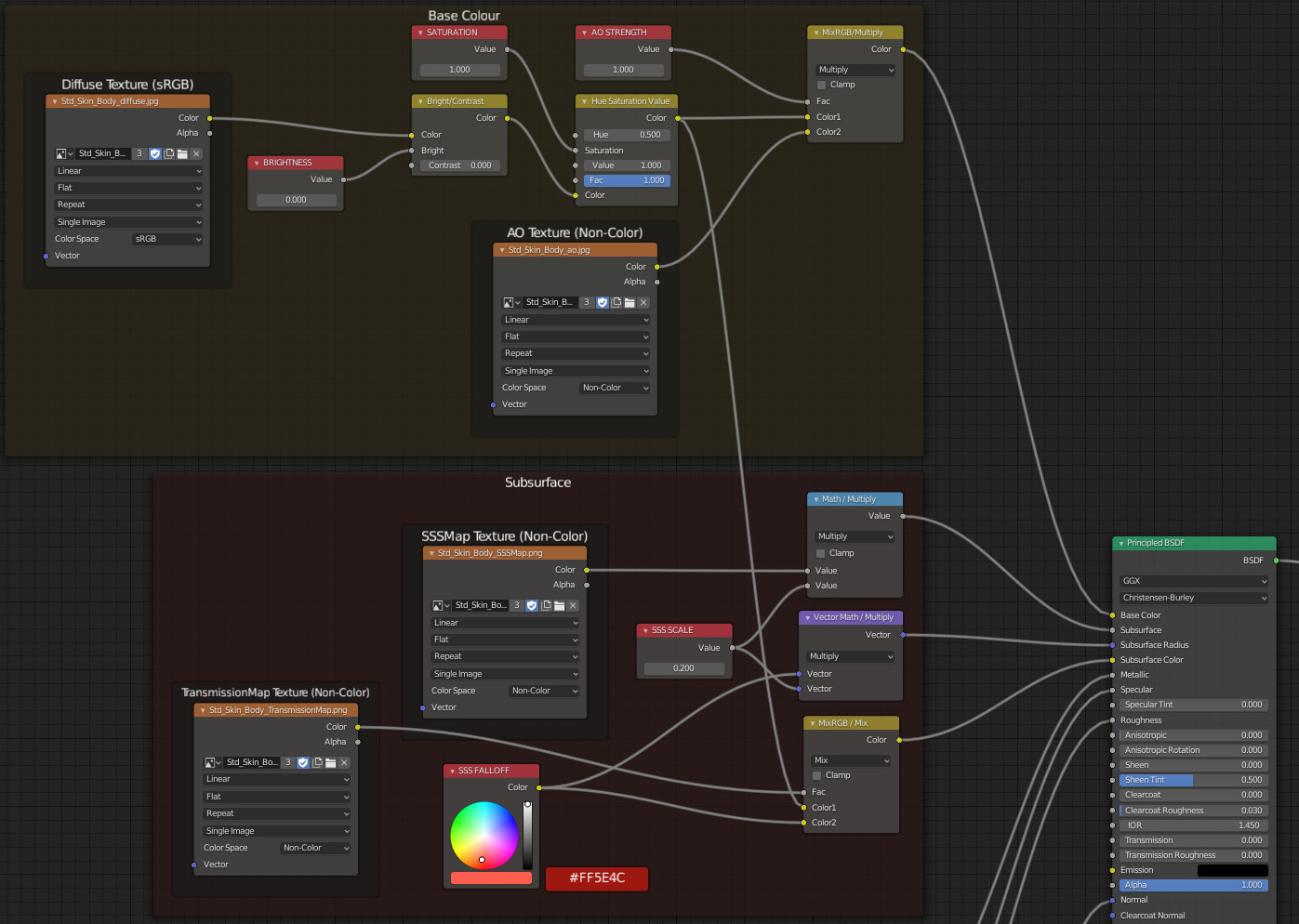Click user count 3 in diffuse texture node
The height and width of the screenshot is (924, 1299).
[139, 153]
